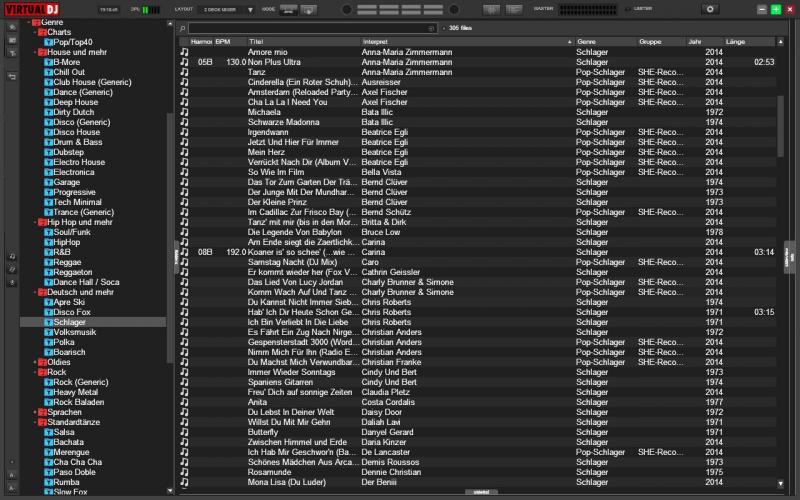The width and height of the screenshot is (800, 500).
Task: Click the favorites star icon in left sidebar
Action: tap(12, 27)
